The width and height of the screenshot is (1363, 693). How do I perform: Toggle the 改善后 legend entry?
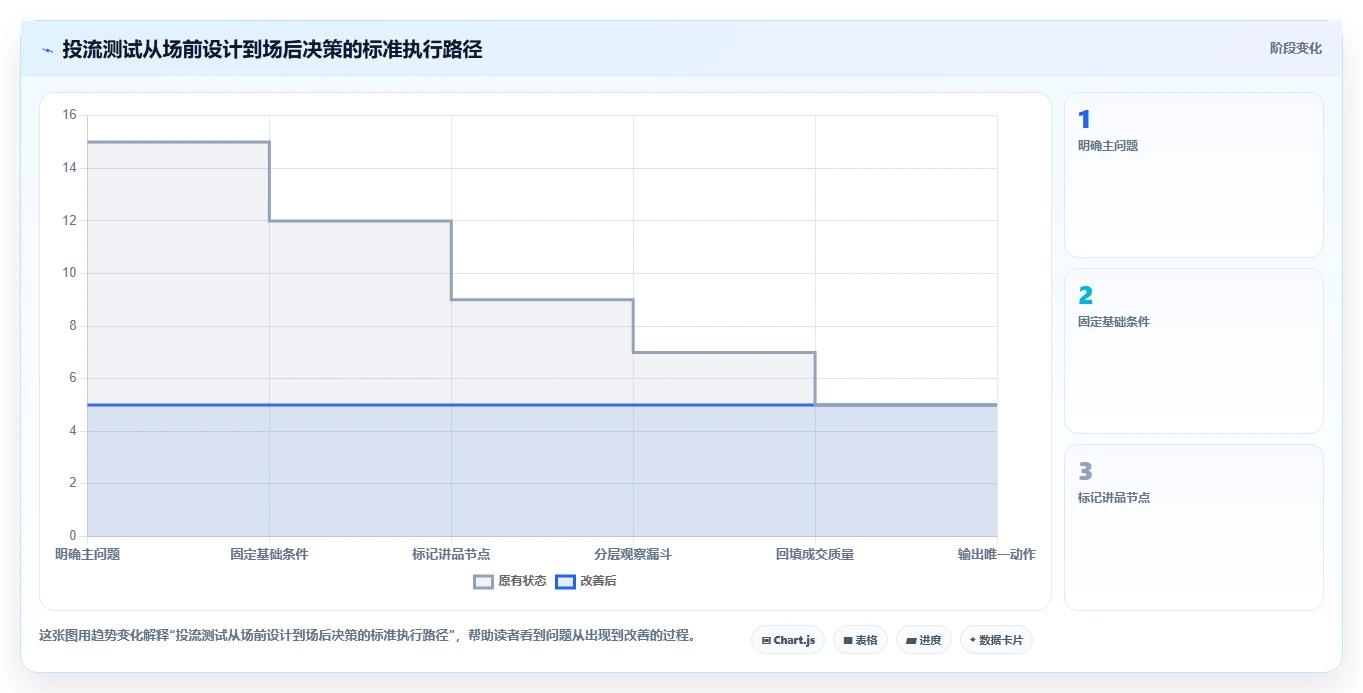(x=586, y=581)
